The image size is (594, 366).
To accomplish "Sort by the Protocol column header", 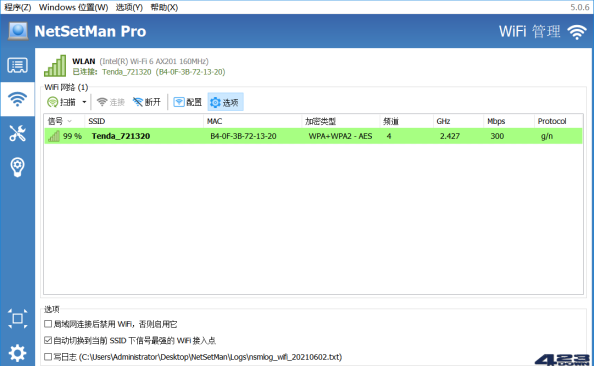I will [558, 121].
